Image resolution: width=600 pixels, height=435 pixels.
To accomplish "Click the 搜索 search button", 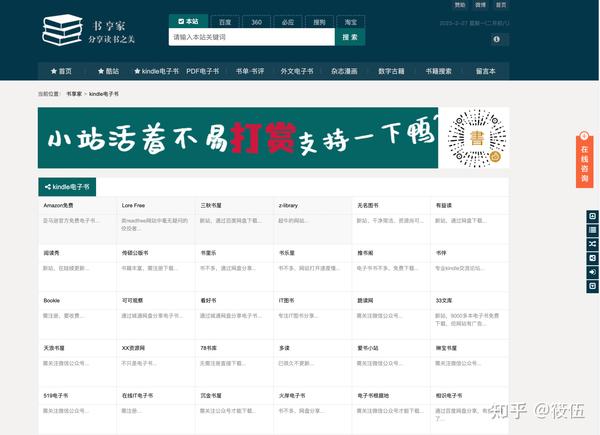I will [x=350, y=37].
